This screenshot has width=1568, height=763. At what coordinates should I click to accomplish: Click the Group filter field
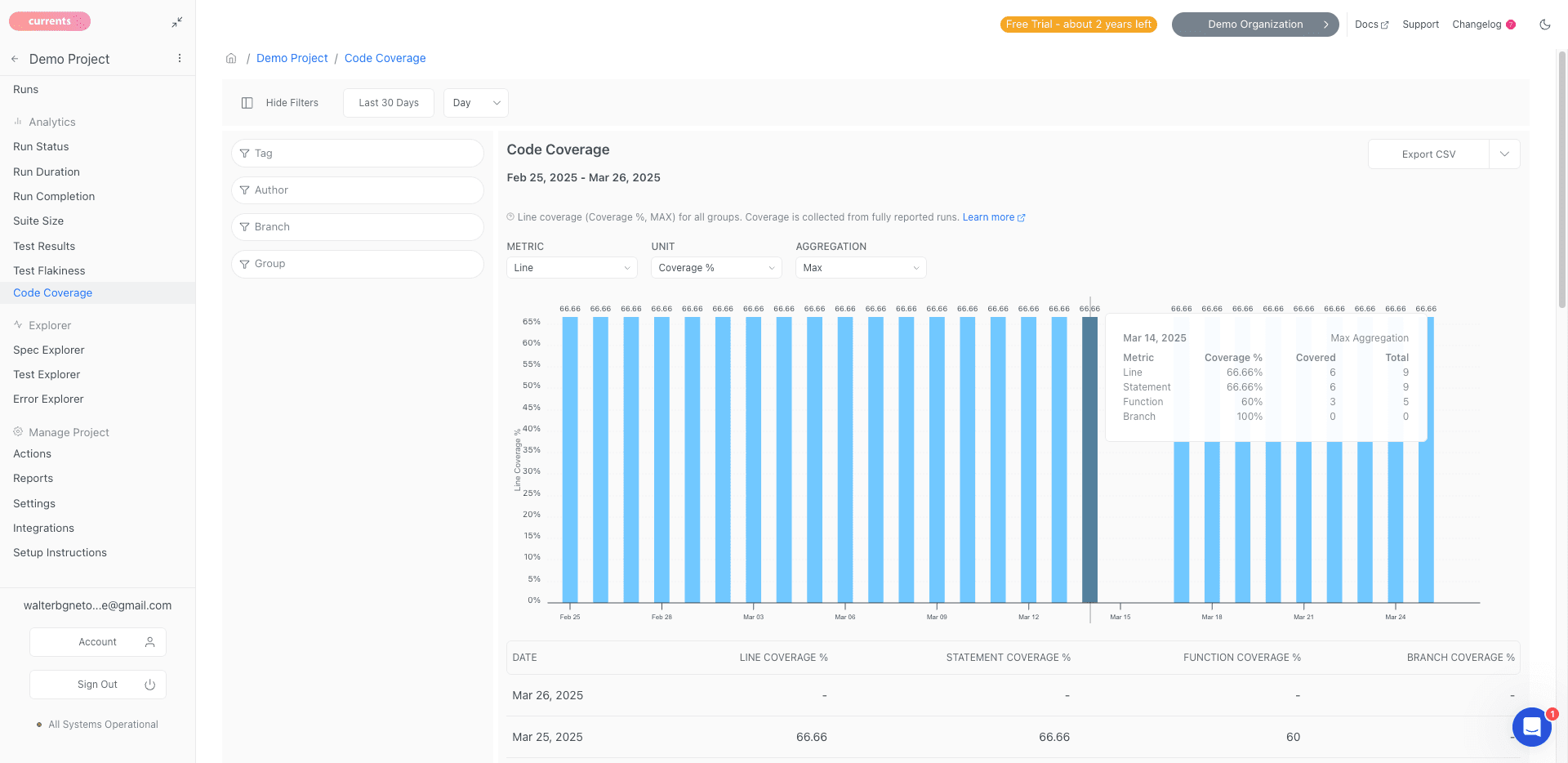pyautogui.click(x=358, y=264)
